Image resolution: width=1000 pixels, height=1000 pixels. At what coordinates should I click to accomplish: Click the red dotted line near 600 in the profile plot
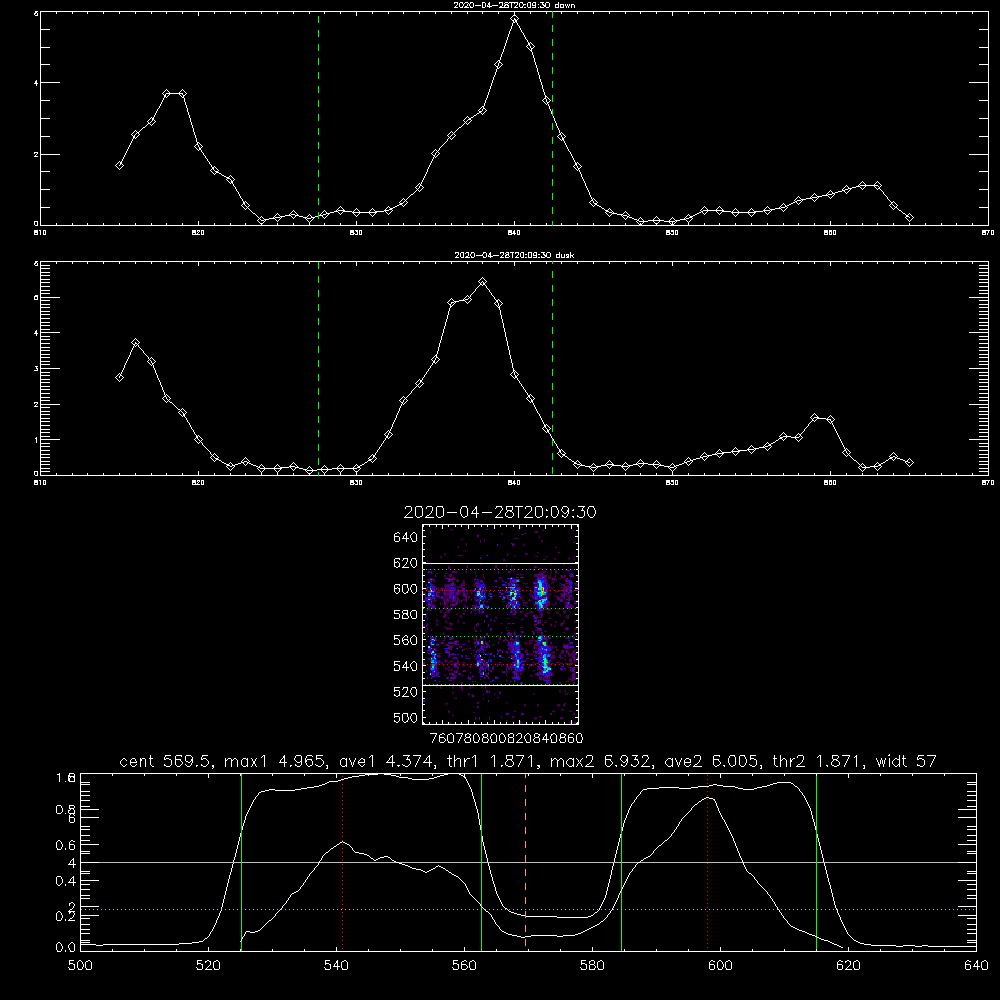coord(707,862)
